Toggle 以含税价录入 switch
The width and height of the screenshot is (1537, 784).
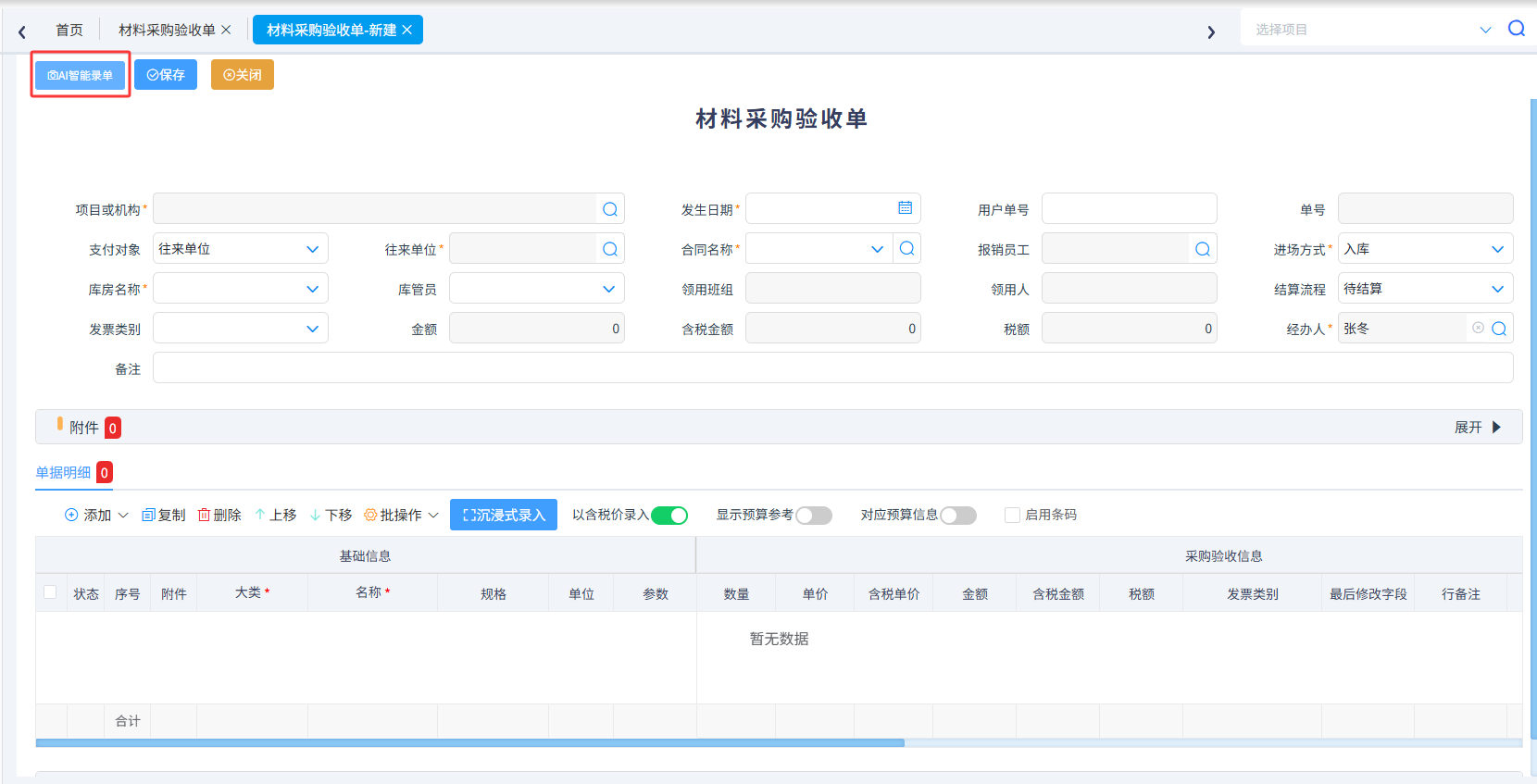pyautogui.click(x=669, y=516)
